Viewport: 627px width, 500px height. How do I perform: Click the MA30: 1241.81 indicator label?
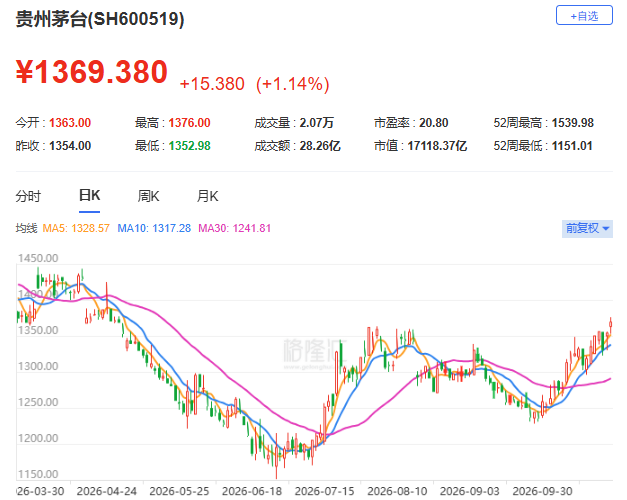[x=235, y=228]
